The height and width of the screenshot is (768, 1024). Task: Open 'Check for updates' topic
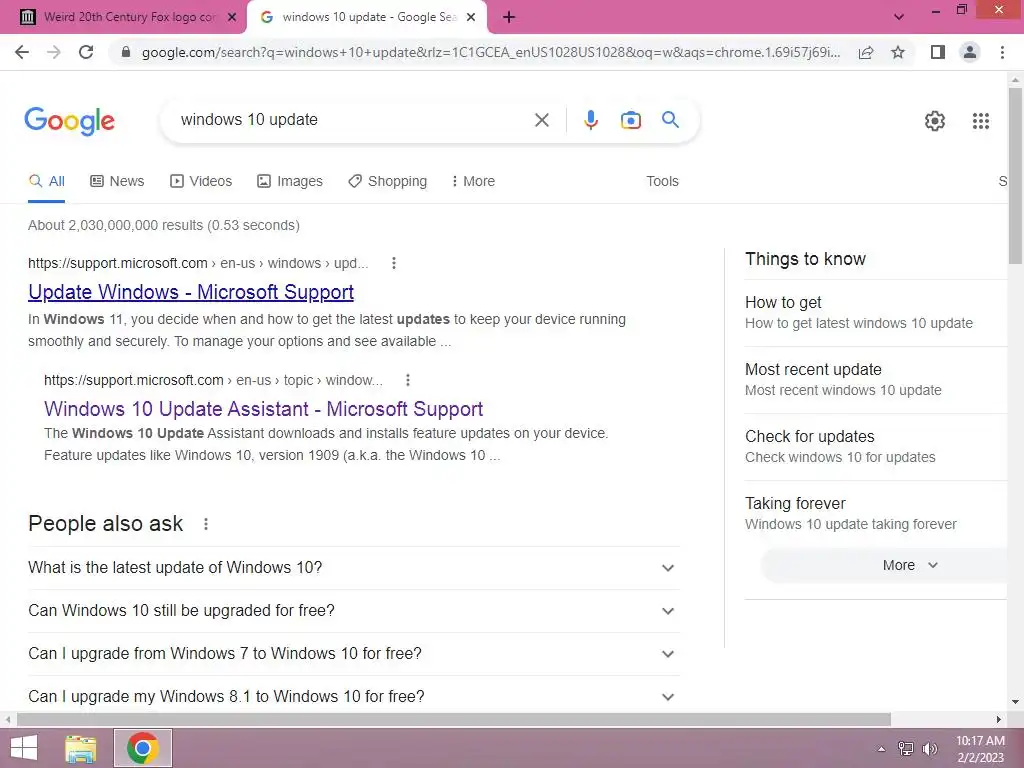[x=876, y=447]
